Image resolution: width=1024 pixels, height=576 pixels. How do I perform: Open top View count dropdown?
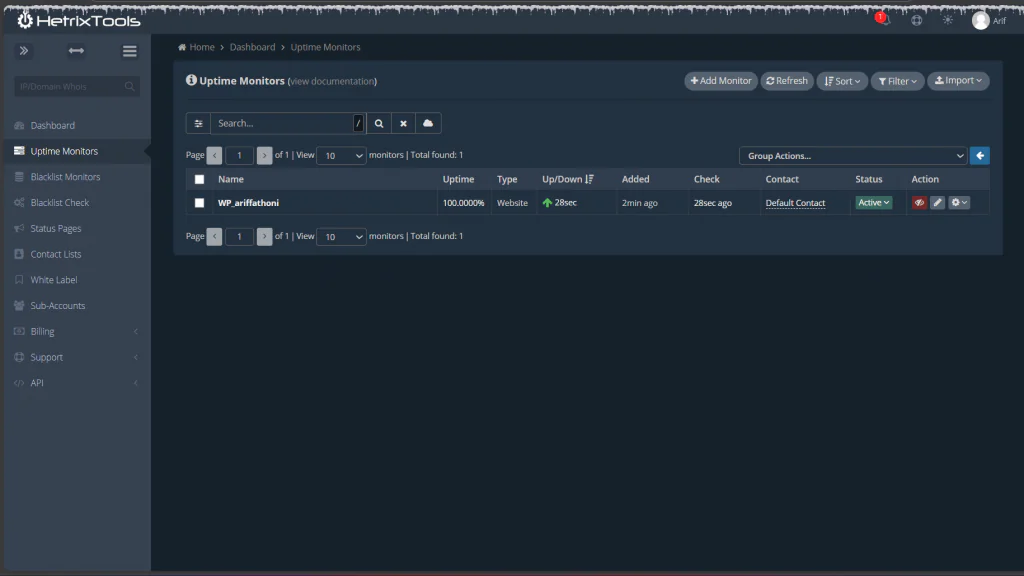coord(341,155)
